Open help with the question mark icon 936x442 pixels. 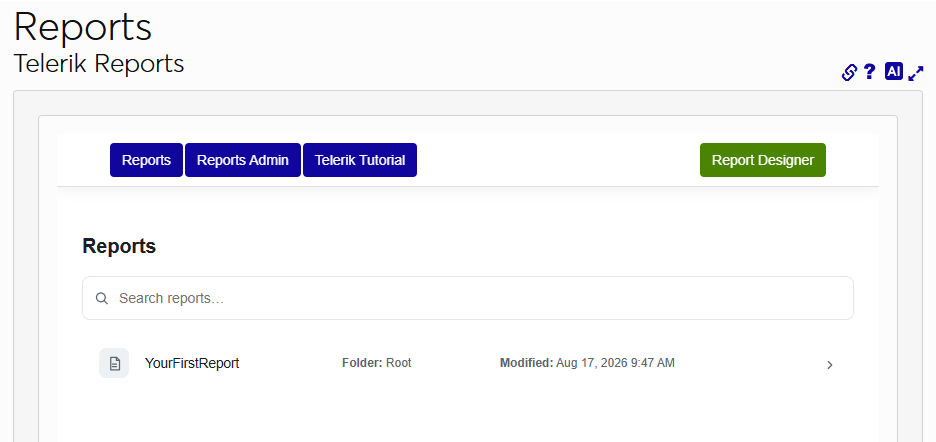click(870, 72)
